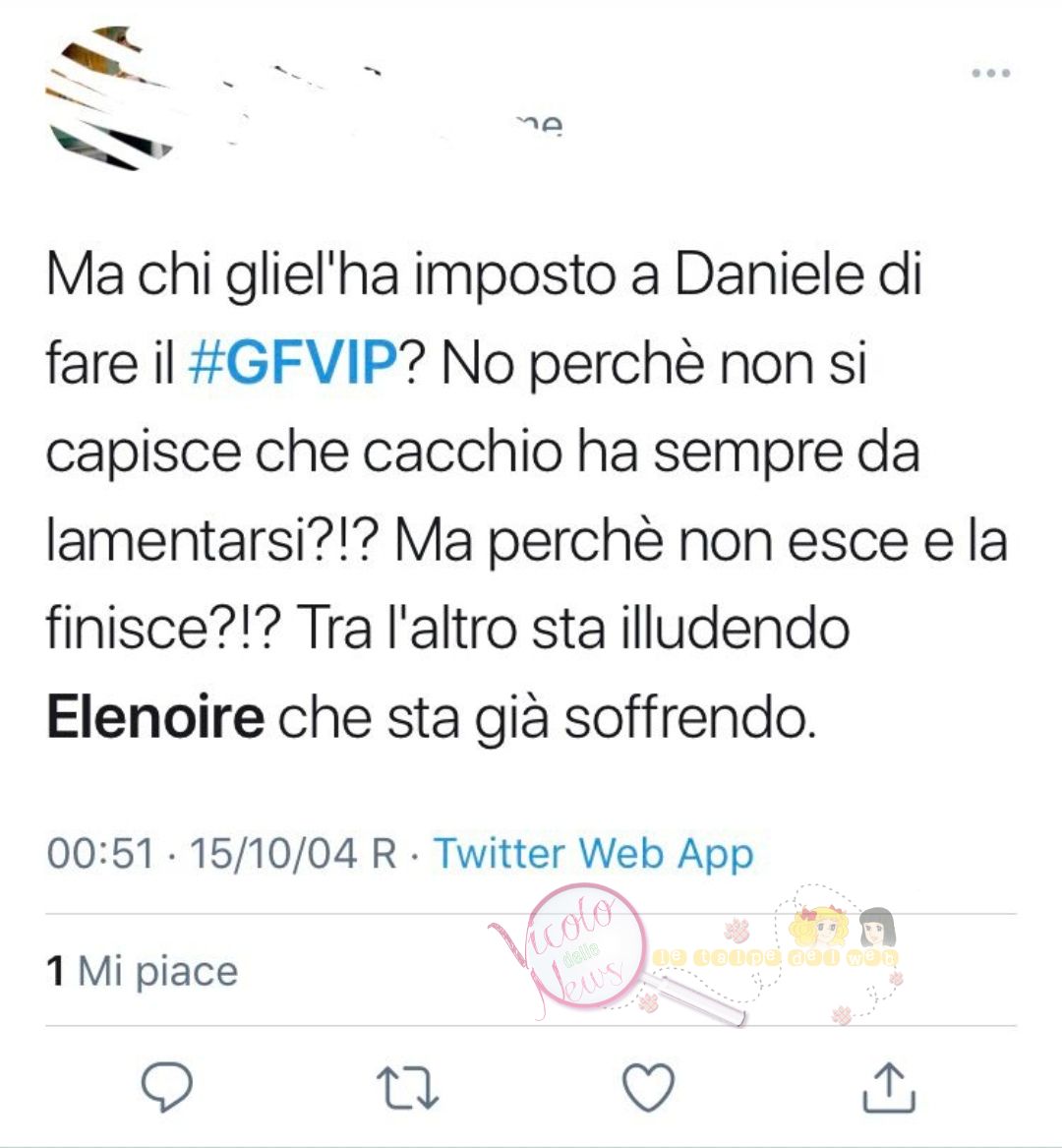Viewport: 1062px width, 1148px height.
Task: Follow the Twitter Web App source link
Action: [594, 855]
